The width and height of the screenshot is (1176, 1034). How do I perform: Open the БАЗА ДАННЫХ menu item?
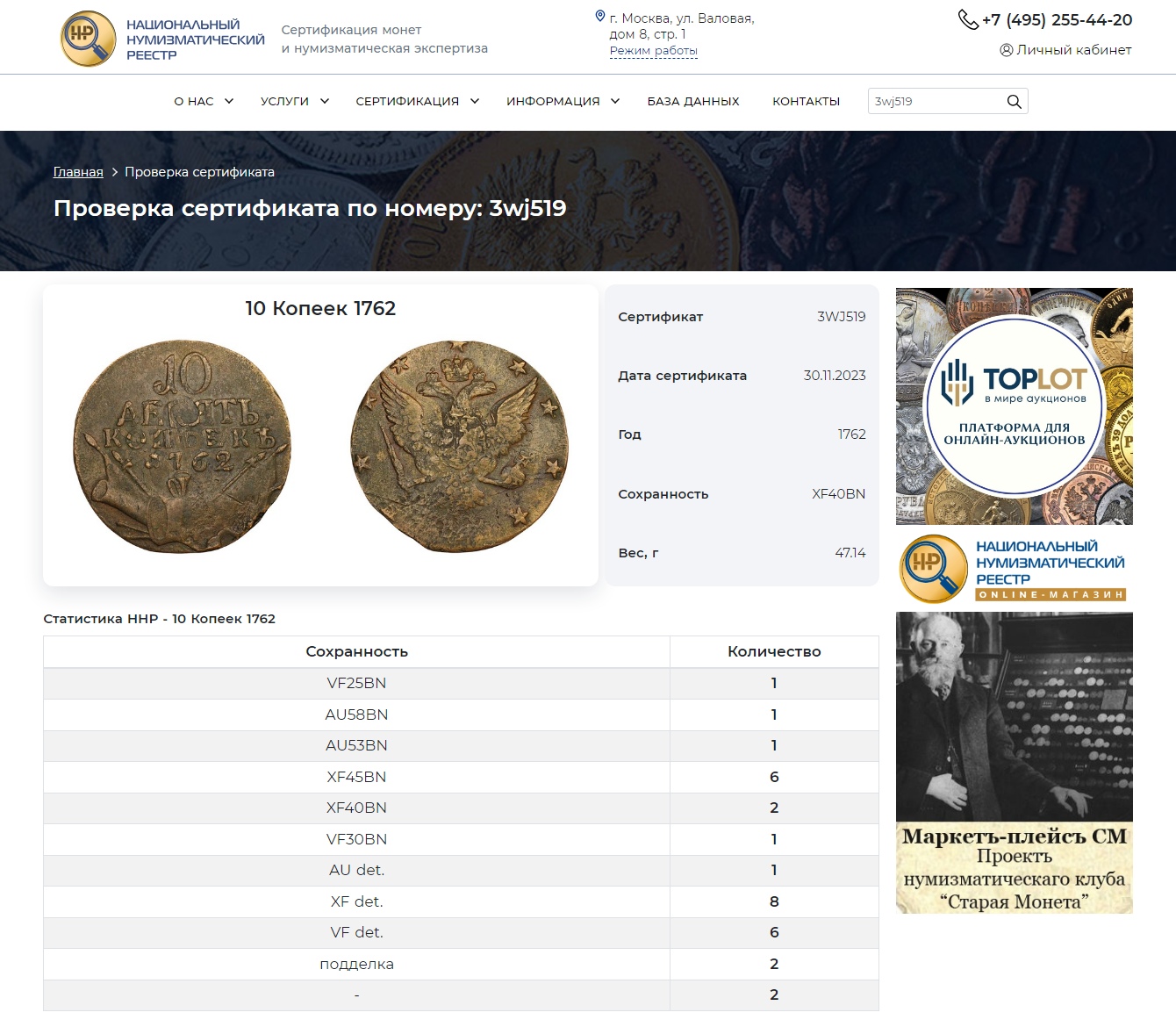point(692,102)
